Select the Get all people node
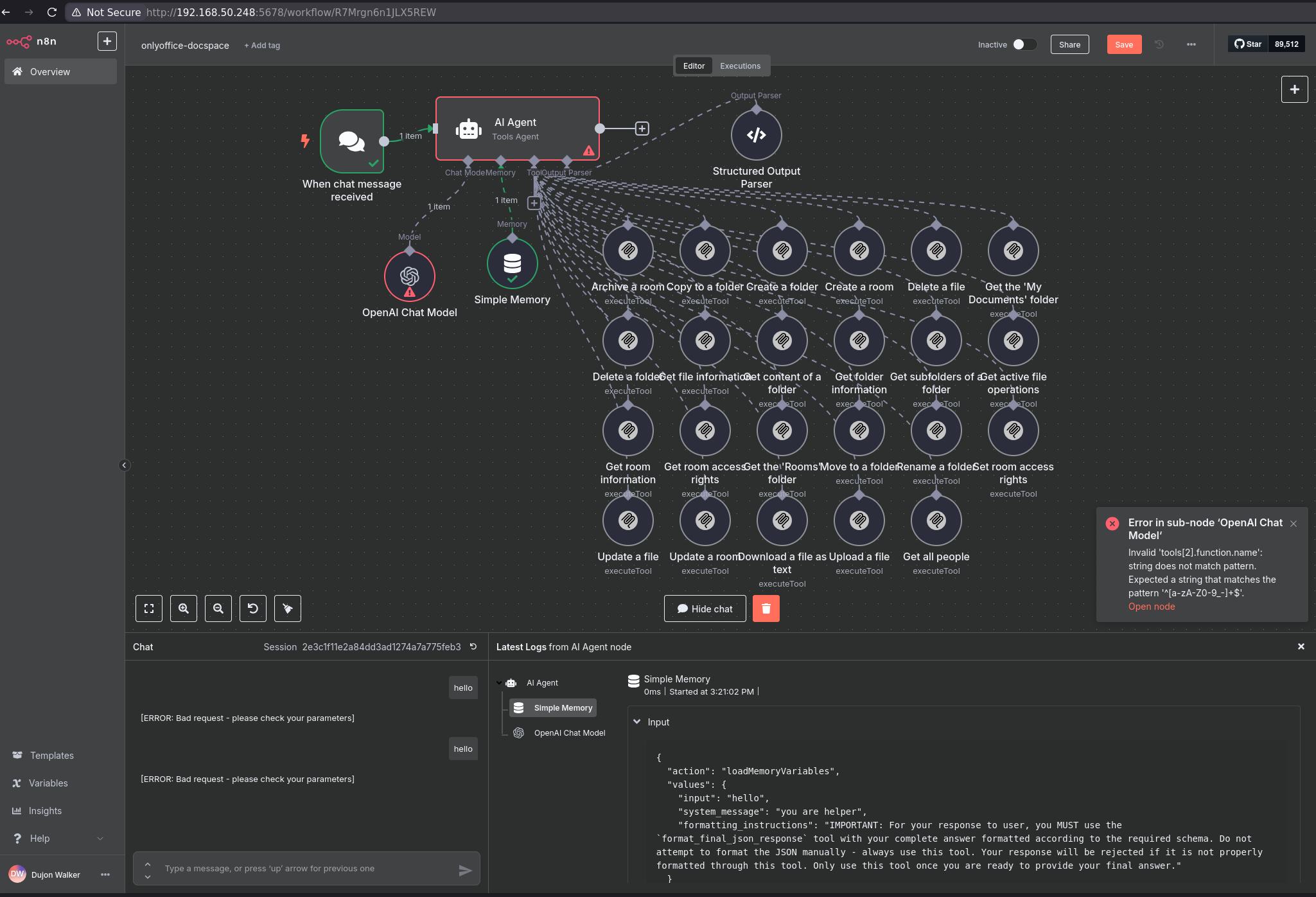 936,520
